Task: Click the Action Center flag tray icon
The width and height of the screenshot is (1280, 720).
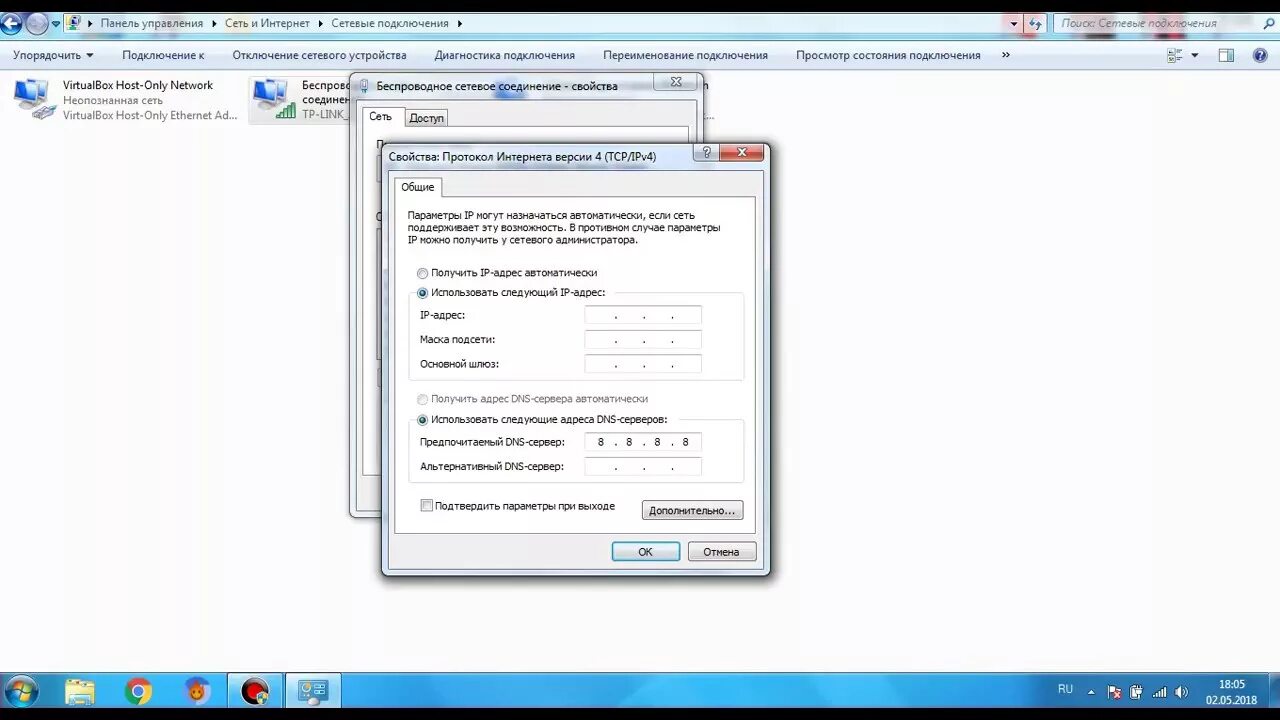Action: [1114, 692]
